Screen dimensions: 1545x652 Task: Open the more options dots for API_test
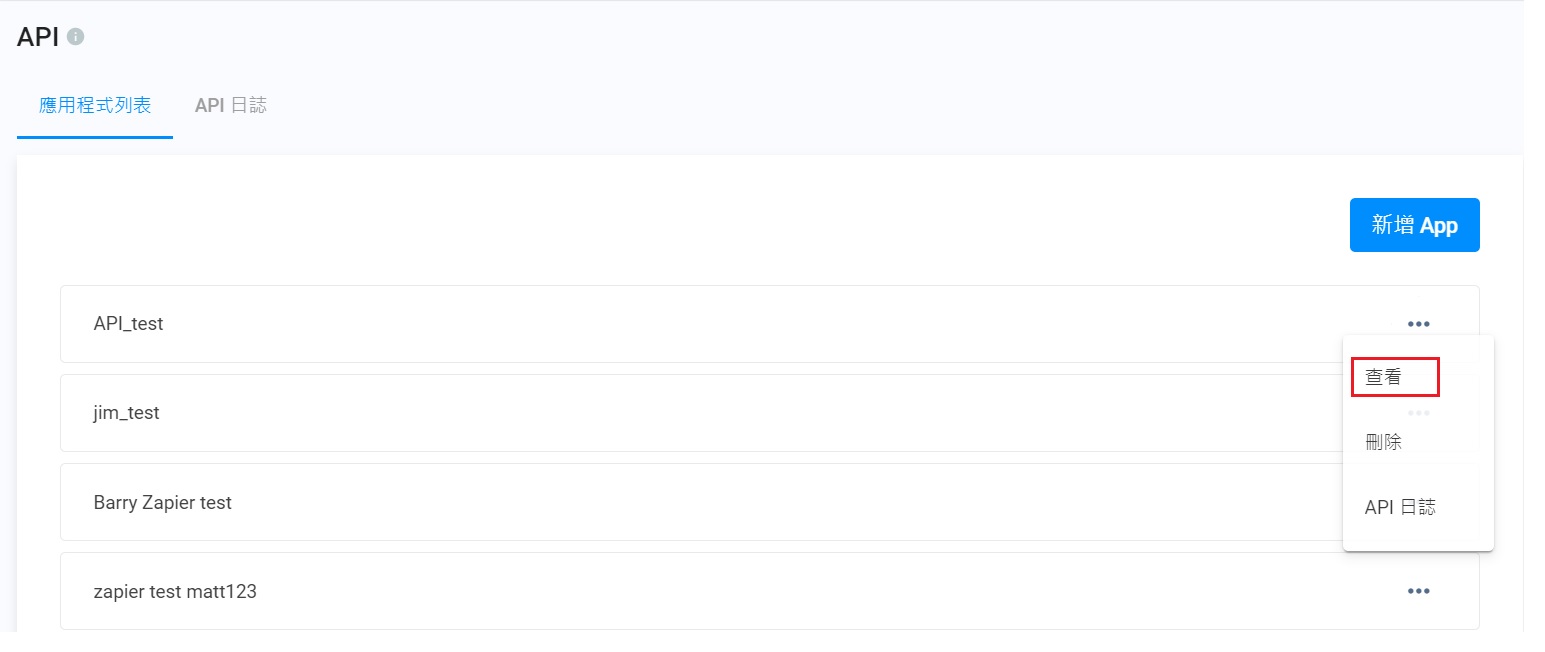coord(1418,324)
